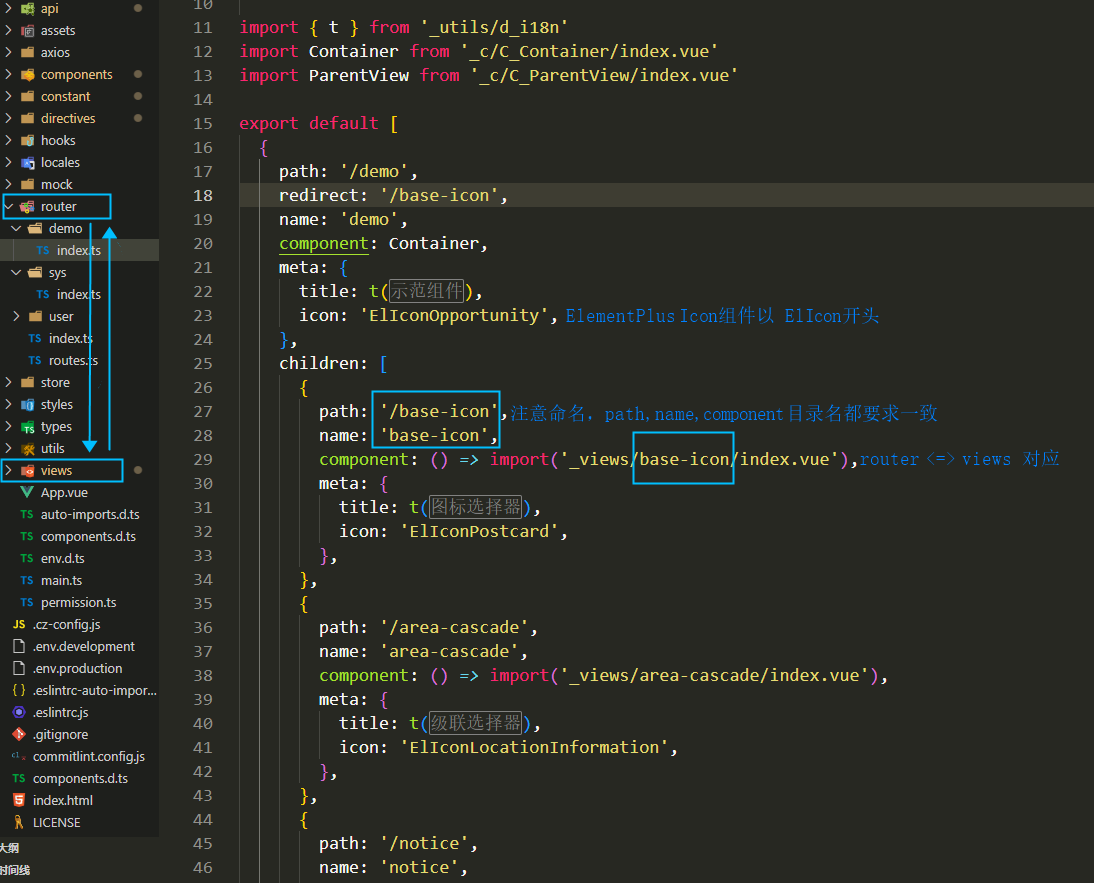Click the '_utils/d_i18n' import path
The height and width of the screenshot is (883, 1094).
tap(495, 28)
